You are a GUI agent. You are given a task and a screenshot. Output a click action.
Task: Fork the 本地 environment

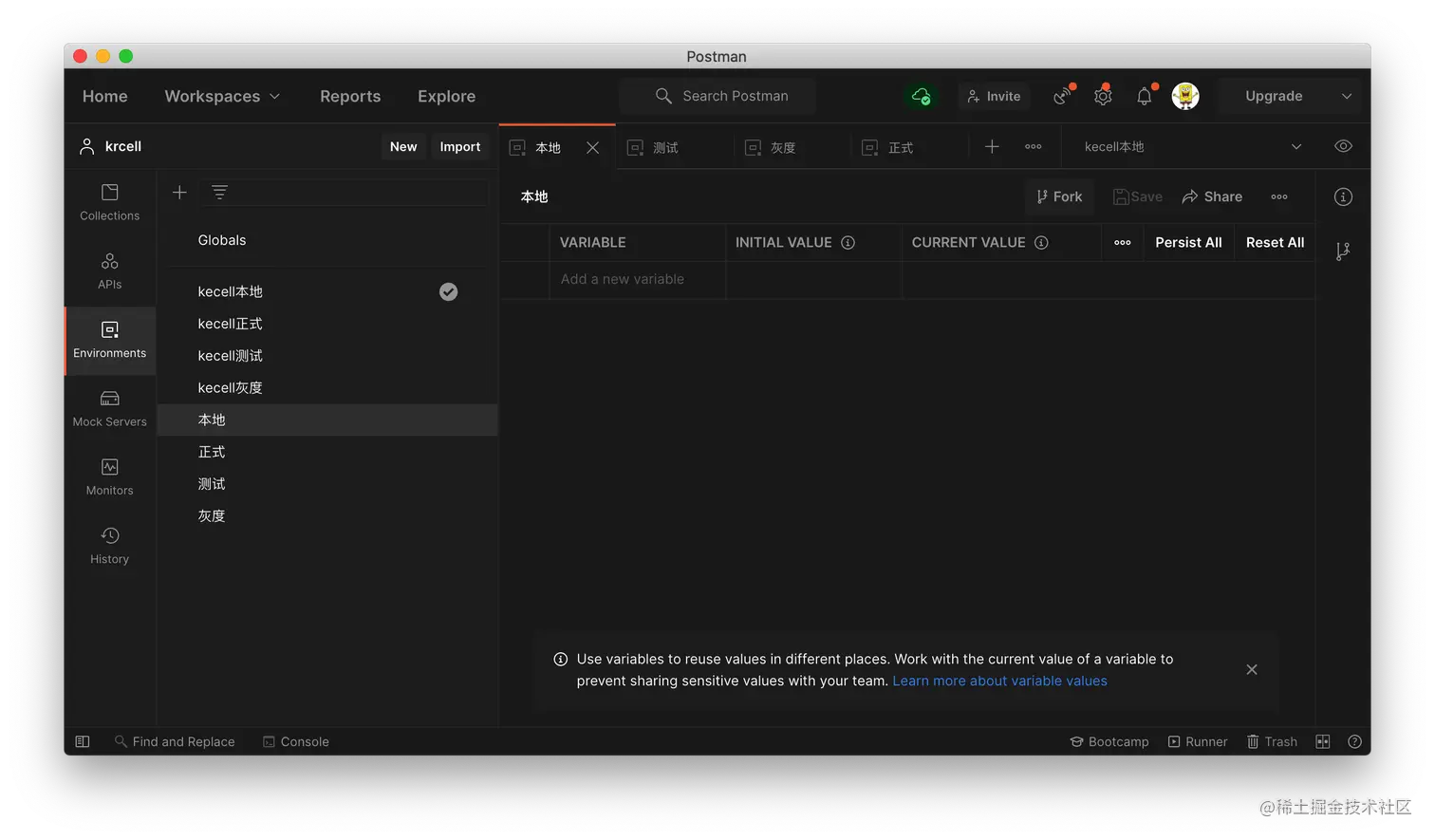tap(1059, 196)
